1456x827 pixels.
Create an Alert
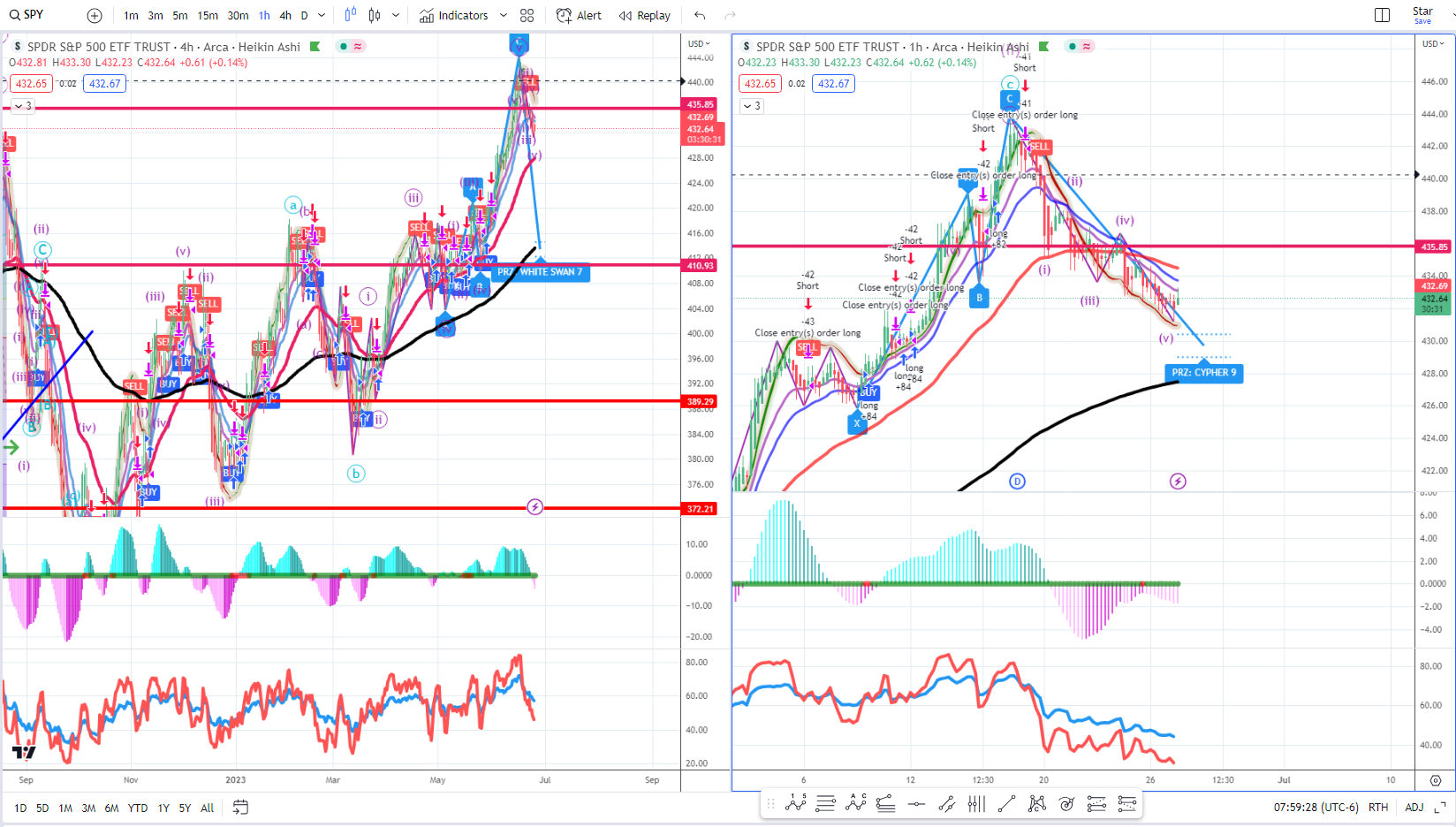coord(579,15)
